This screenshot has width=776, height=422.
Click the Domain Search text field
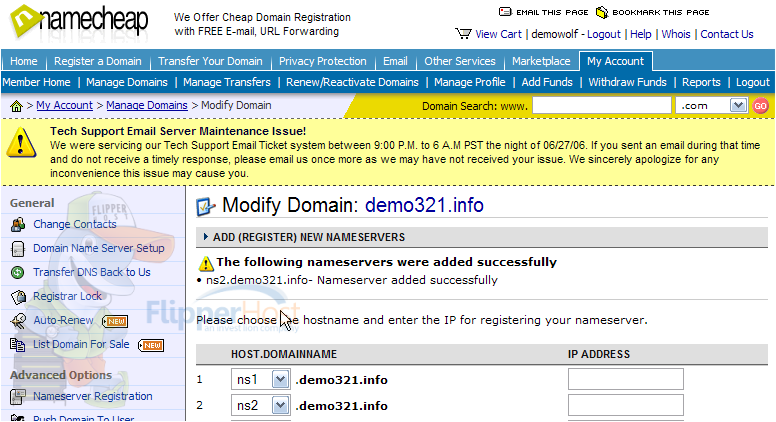coord(601,105)
